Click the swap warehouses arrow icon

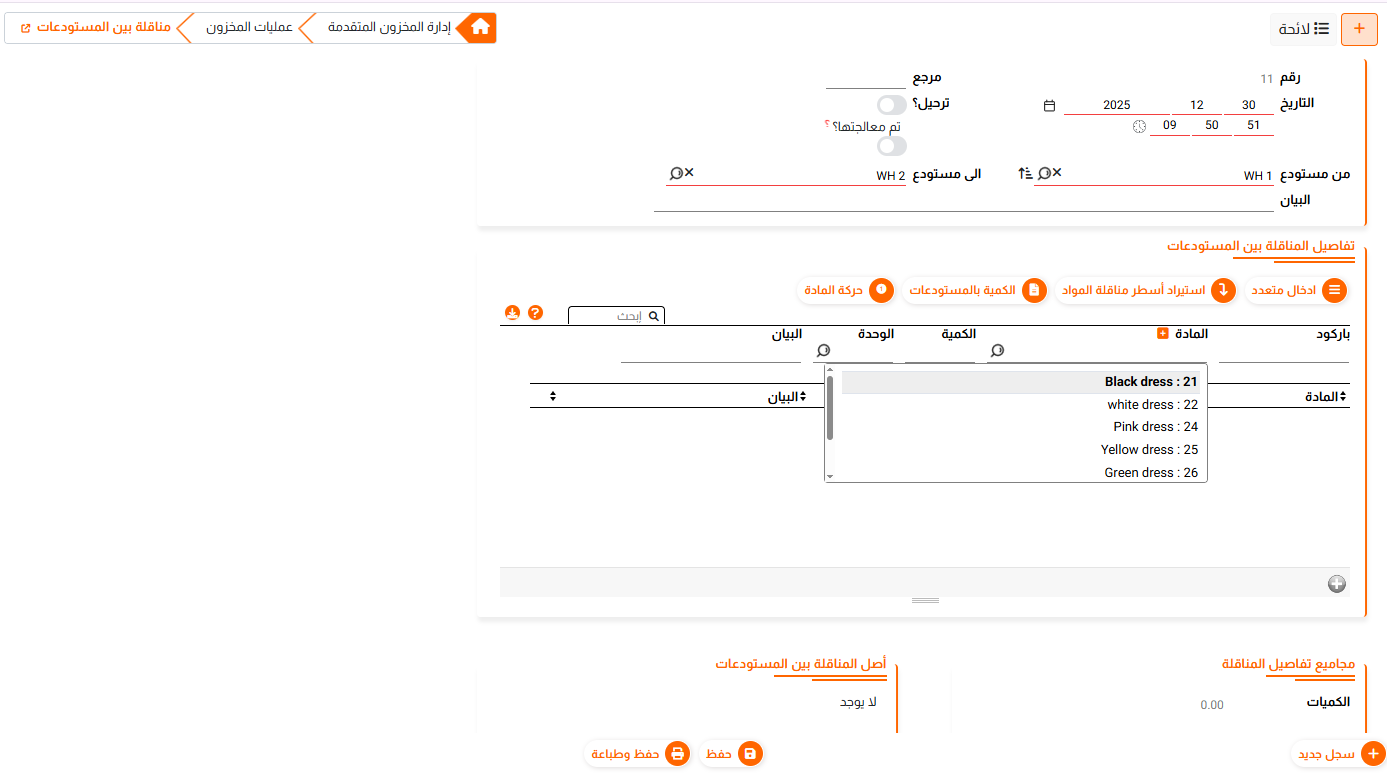point(1024,174)
